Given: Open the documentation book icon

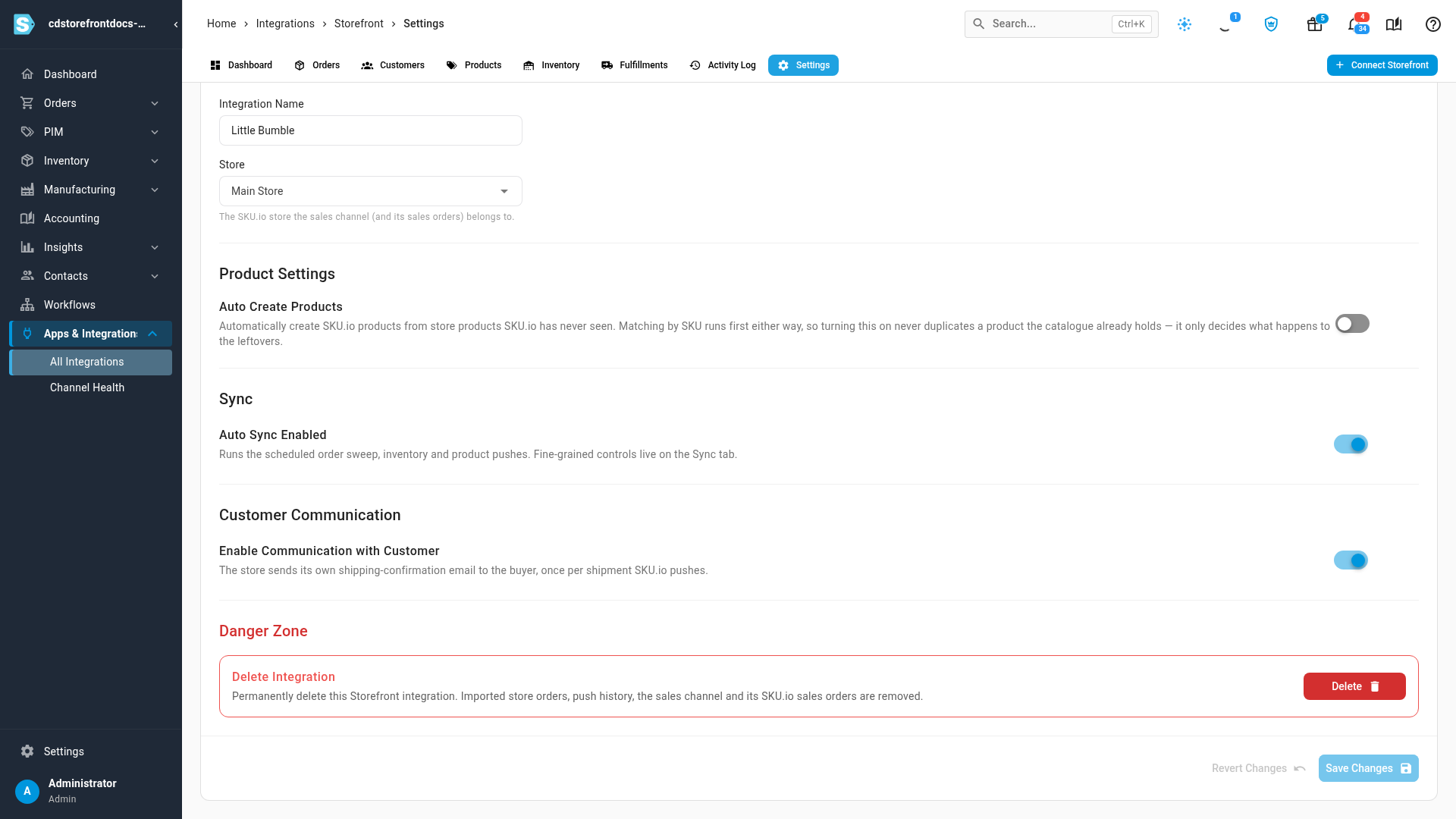Looking at the screenshot, I should 1394,24.
